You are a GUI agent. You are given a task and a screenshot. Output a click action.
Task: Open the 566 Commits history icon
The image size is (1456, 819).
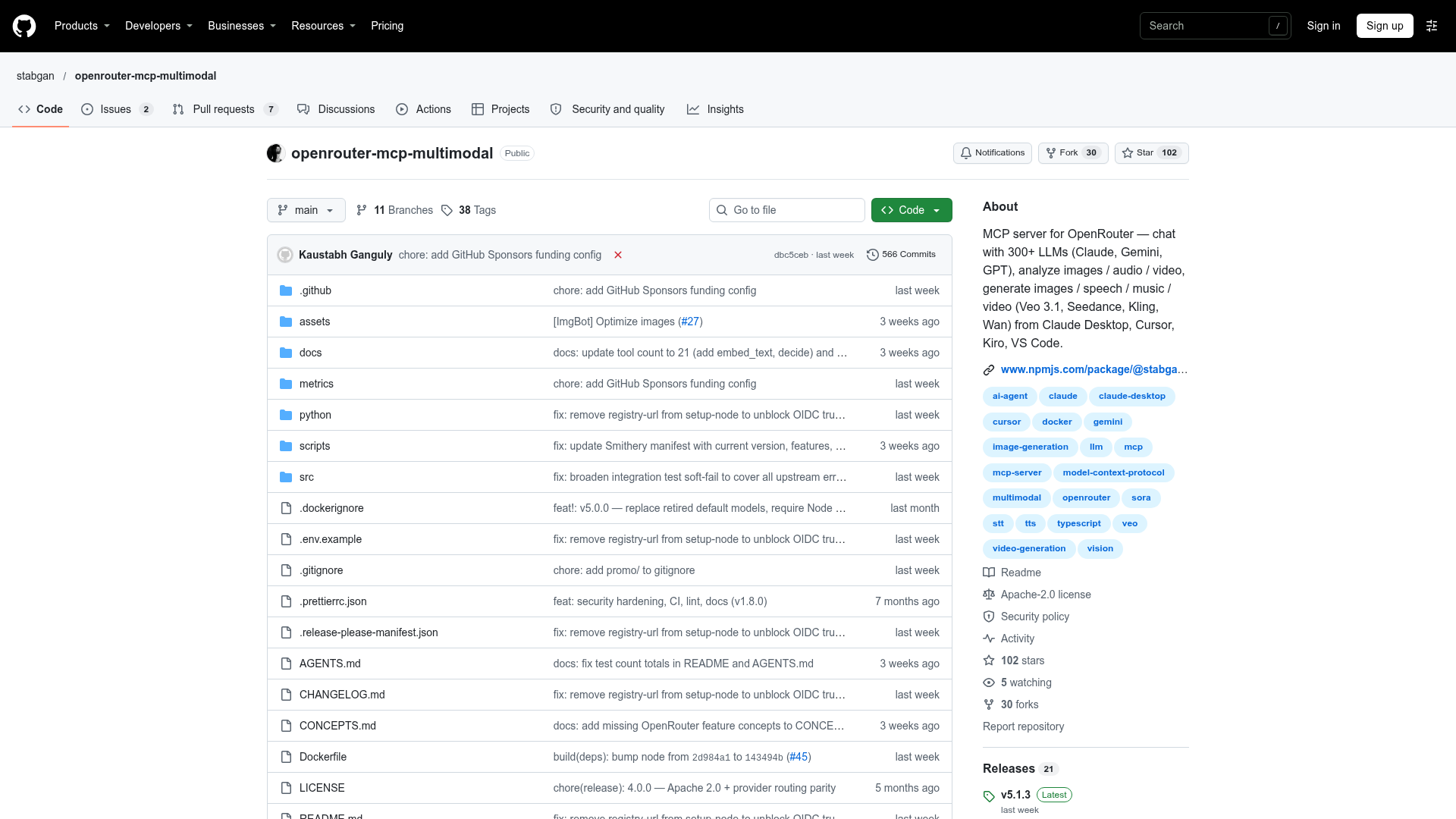[873, 255]
